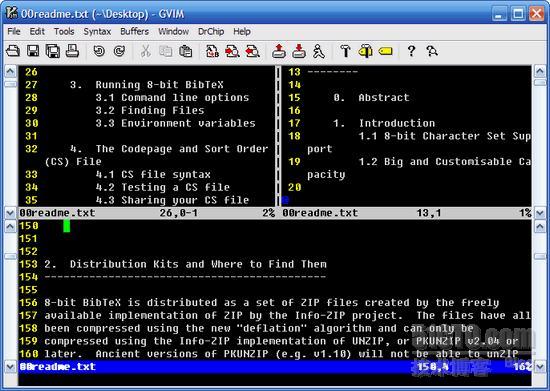Click the GVIM title bar application icon
This screenshot has width=550, height=391.
(12, 13)
